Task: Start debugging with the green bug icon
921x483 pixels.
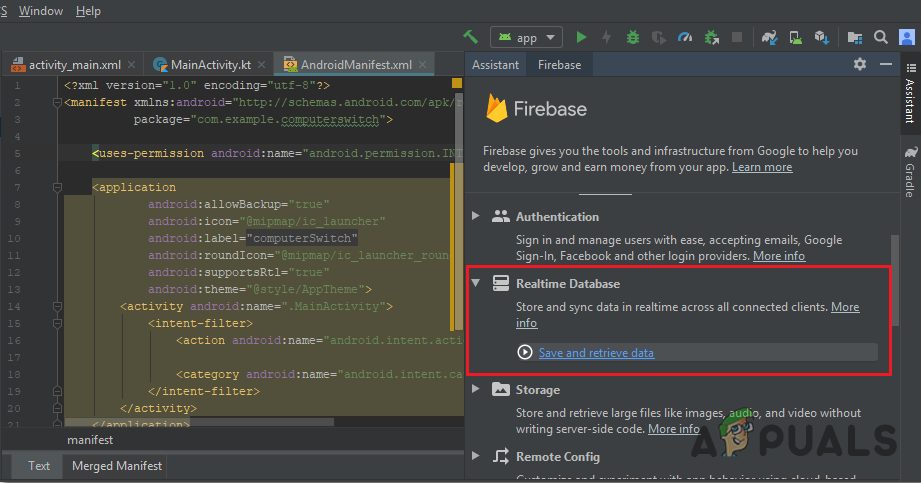Action: 632,37
